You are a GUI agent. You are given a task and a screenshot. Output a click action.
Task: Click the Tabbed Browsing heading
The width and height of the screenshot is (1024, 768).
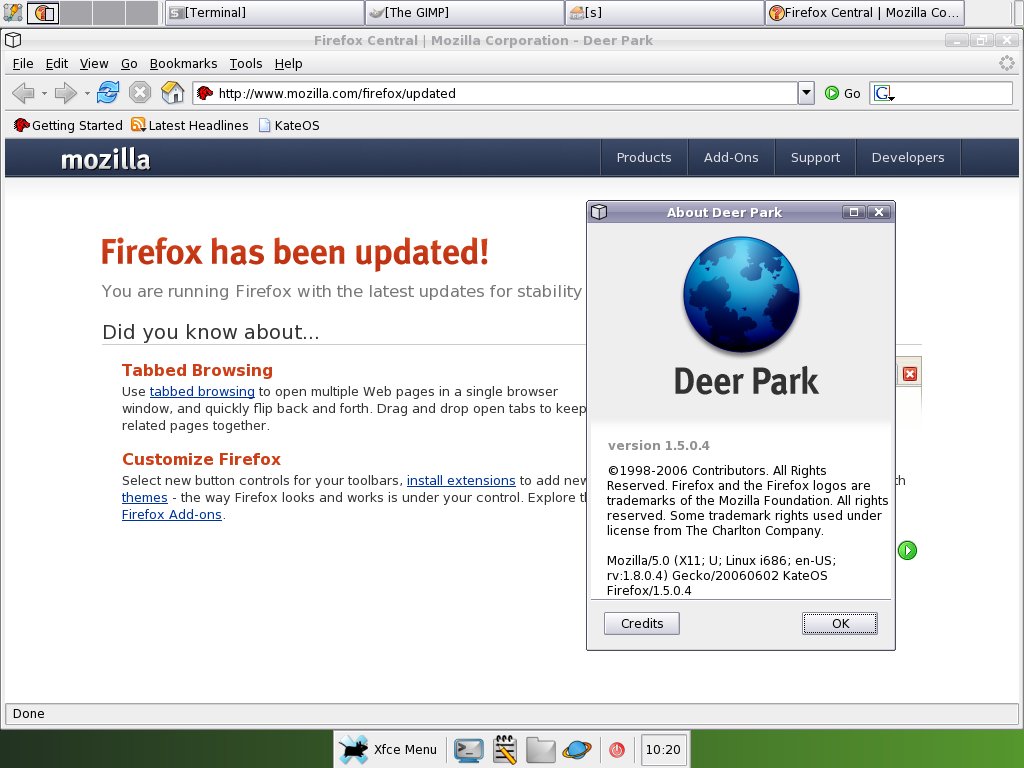pos(197,370)
